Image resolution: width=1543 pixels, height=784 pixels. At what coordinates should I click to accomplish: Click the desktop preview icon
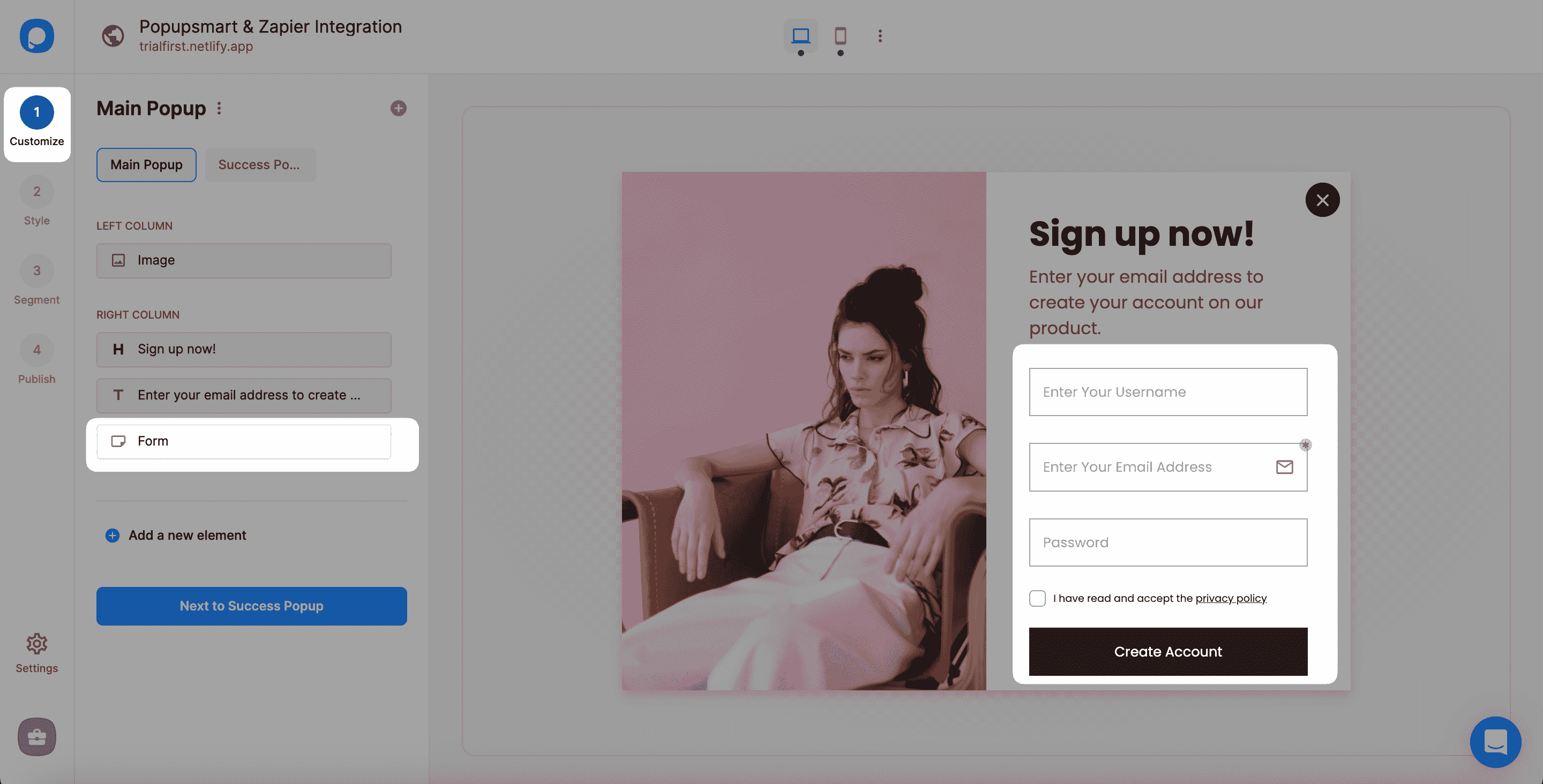[x=800, y=36]
